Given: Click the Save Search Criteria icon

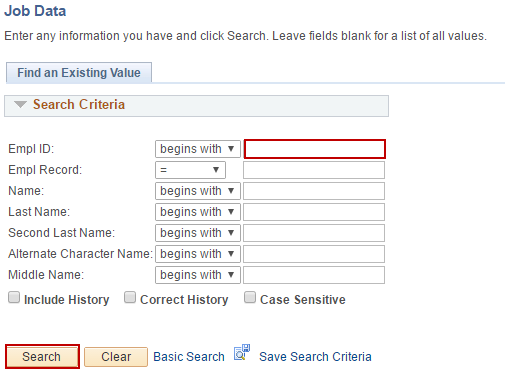Looking at the screenshot, I should pyautogui.click(x=242, y=353).
